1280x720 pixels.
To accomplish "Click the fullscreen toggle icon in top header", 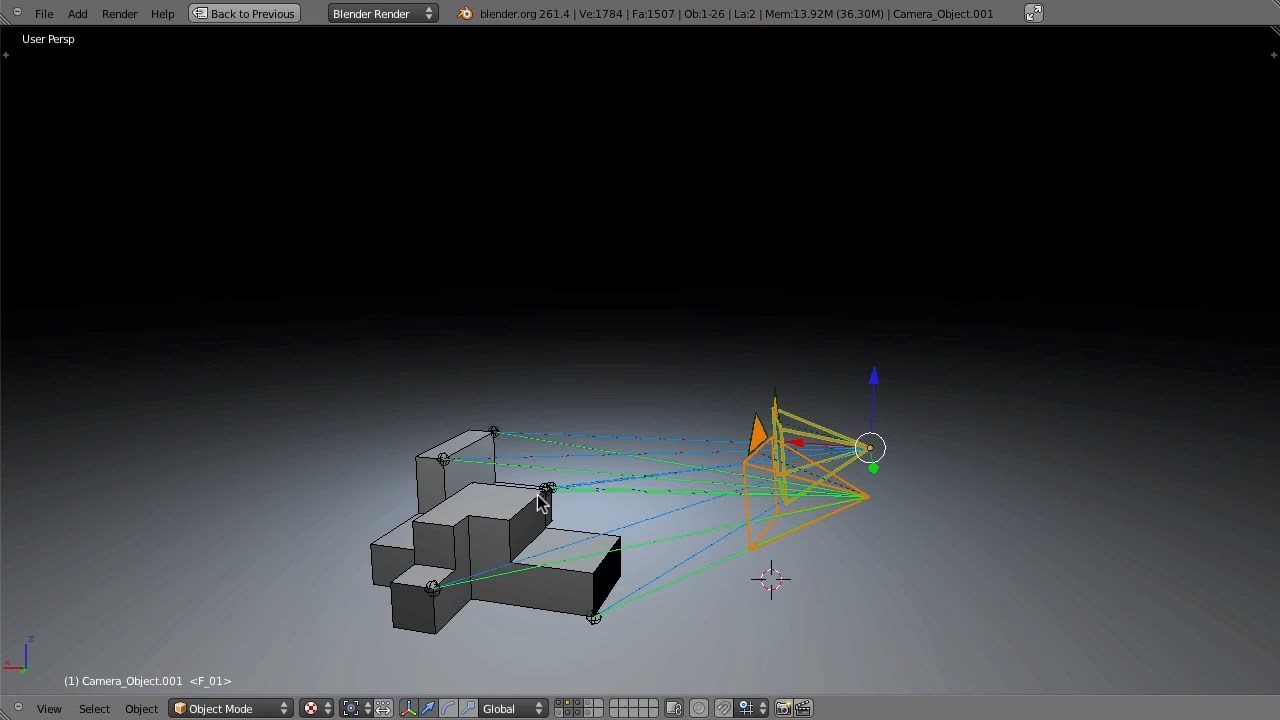I will (x=1033, y=13).
